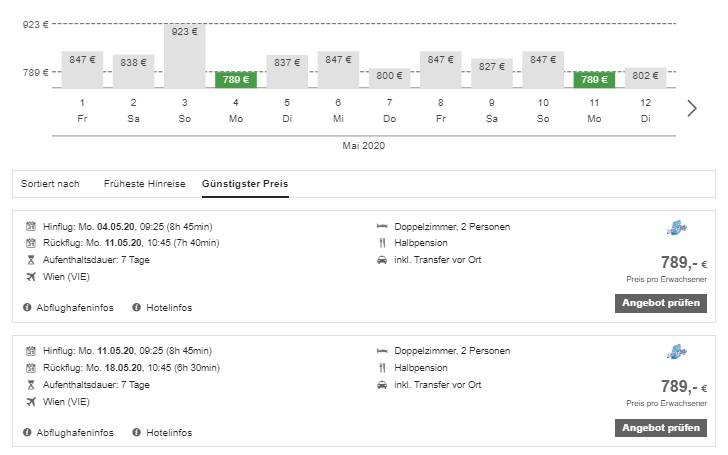Expand Hotelinfos in the second offer

pyautogui.click(x=168, y=433)
